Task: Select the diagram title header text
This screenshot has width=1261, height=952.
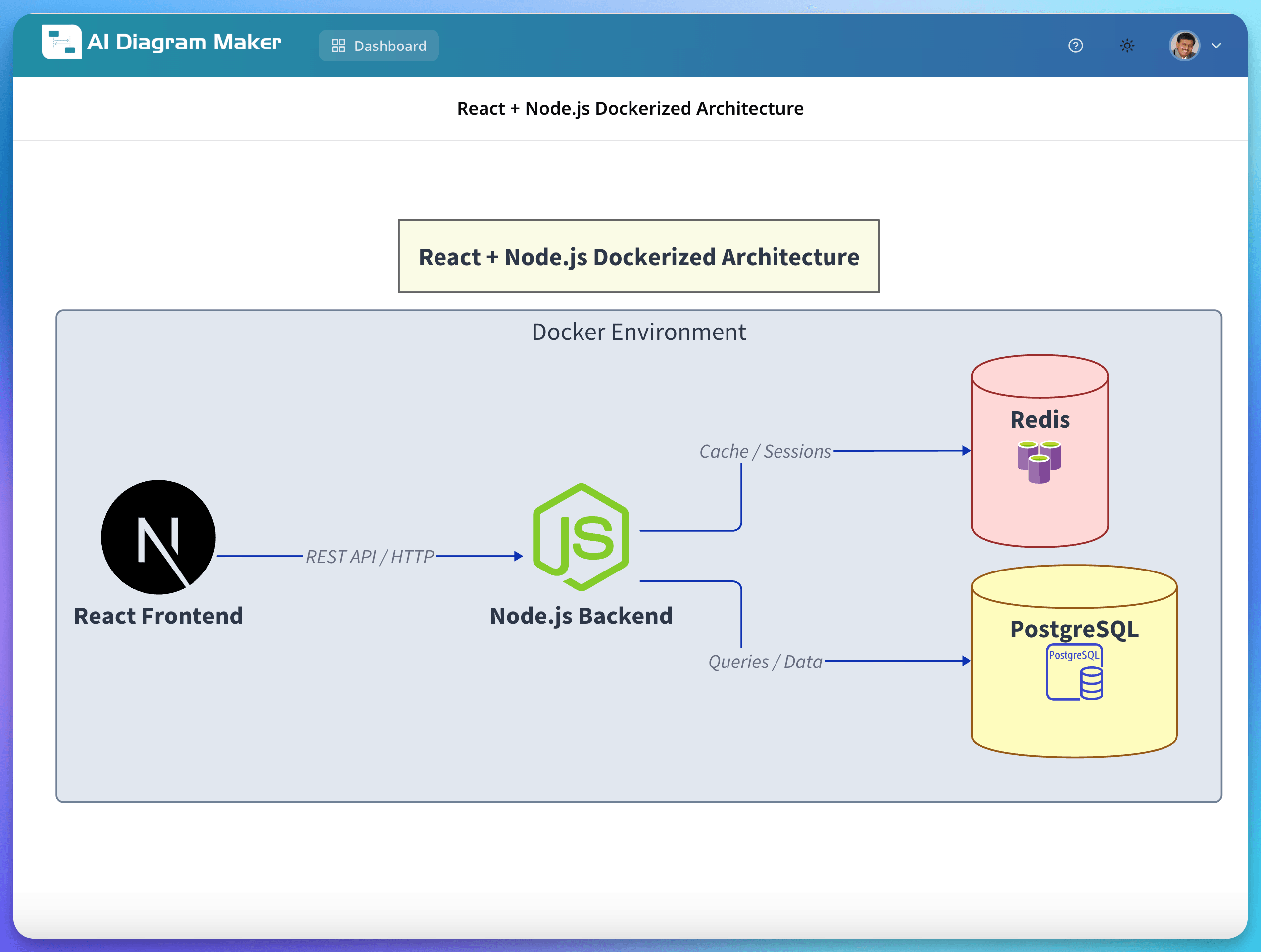Action: click(x=630, y=108)
